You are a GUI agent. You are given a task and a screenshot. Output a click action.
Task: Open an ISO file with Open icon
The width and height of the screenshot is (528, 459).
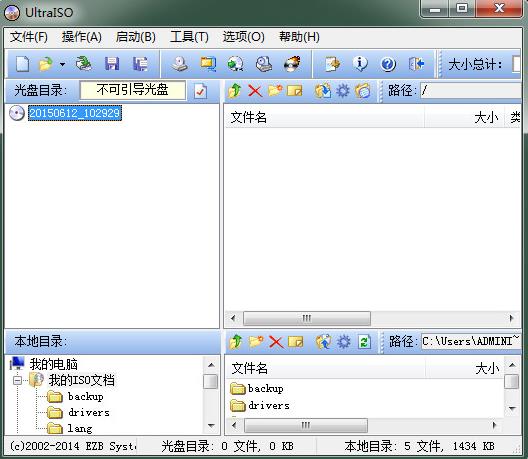[x=46, y=64]
